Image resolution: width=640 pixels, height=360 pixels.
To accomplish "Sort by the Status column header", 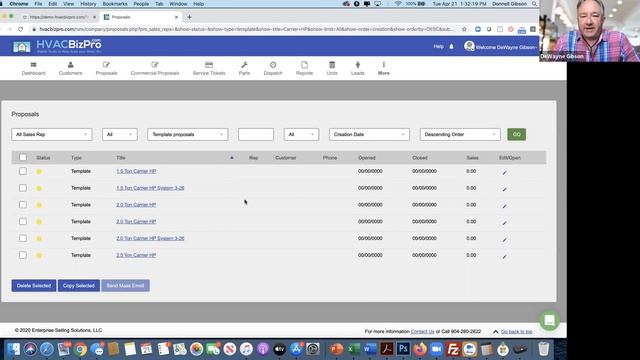I will (x=43, y=158).
